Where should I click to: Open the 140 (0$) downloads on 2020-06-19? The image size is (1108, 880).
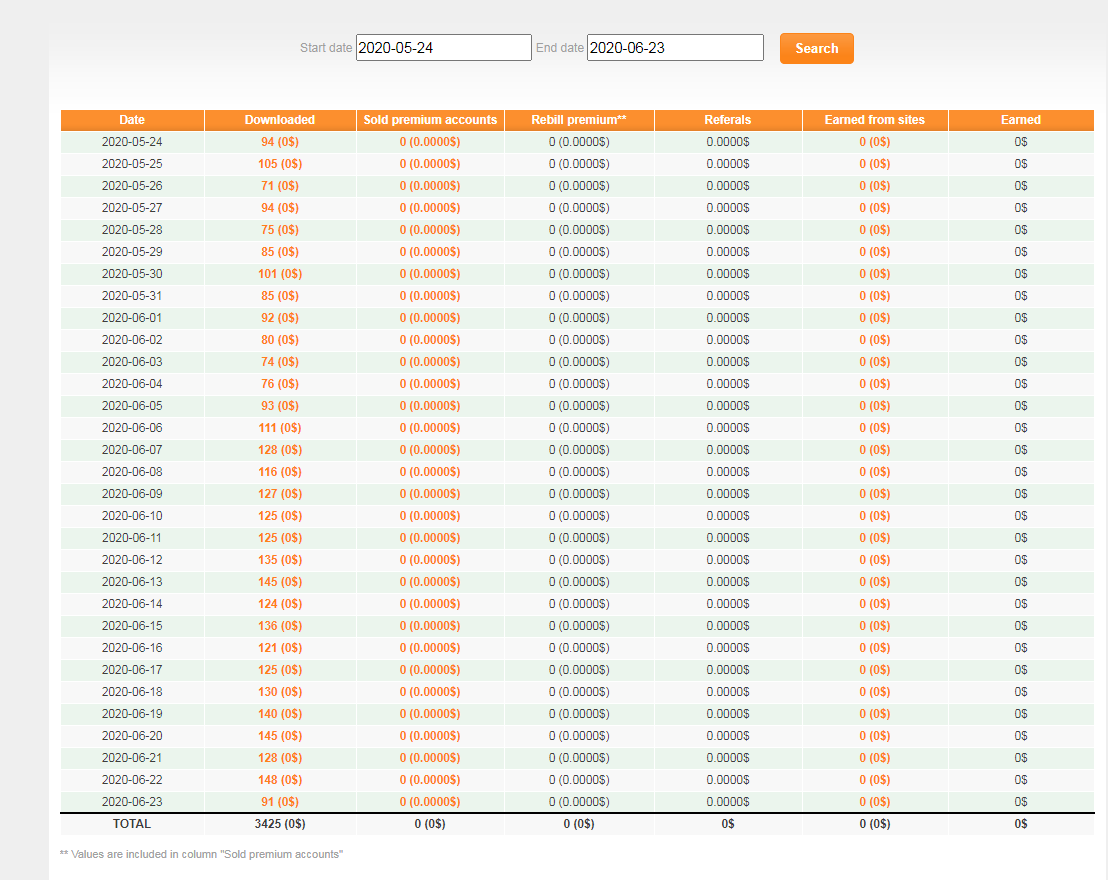(x=280, y=713)
